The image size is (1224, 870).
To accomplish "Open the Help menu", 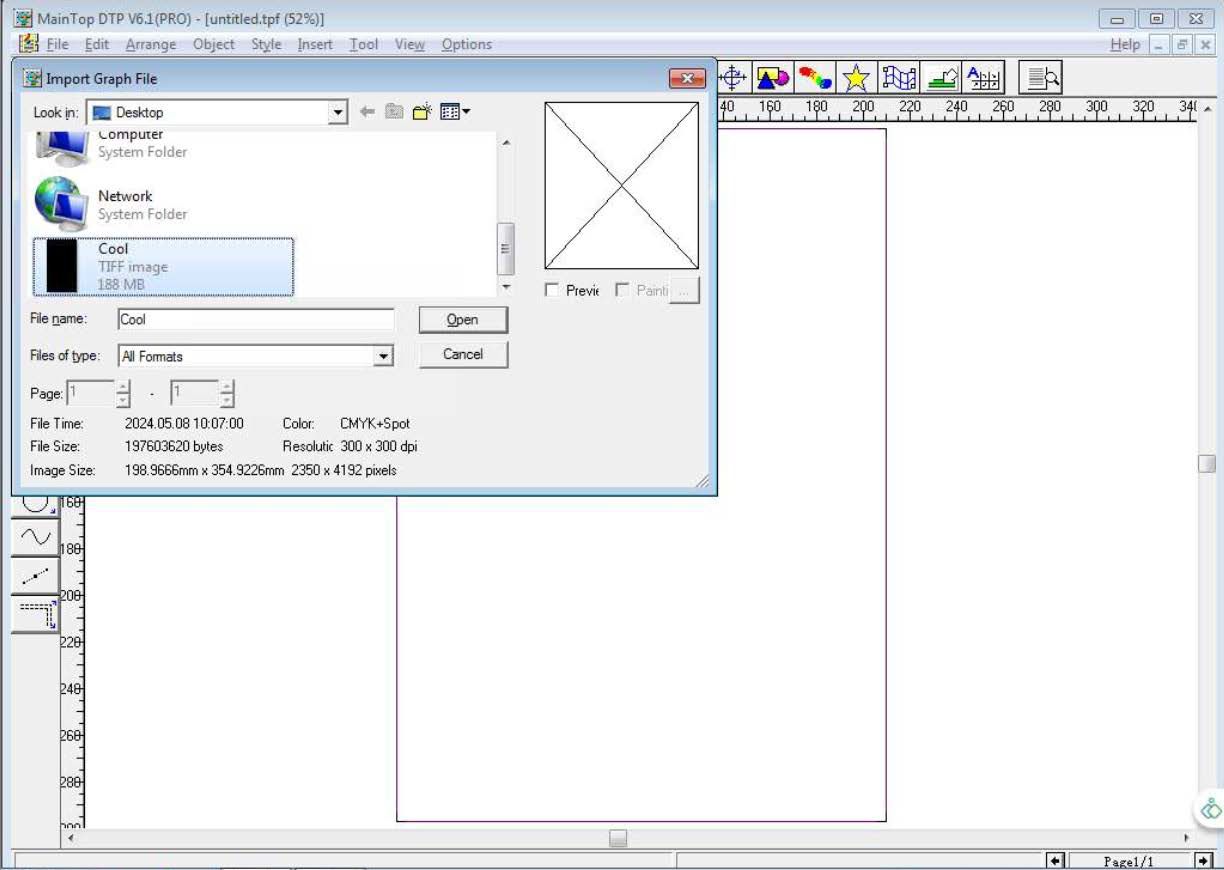I will click(x=1125, y=44).
